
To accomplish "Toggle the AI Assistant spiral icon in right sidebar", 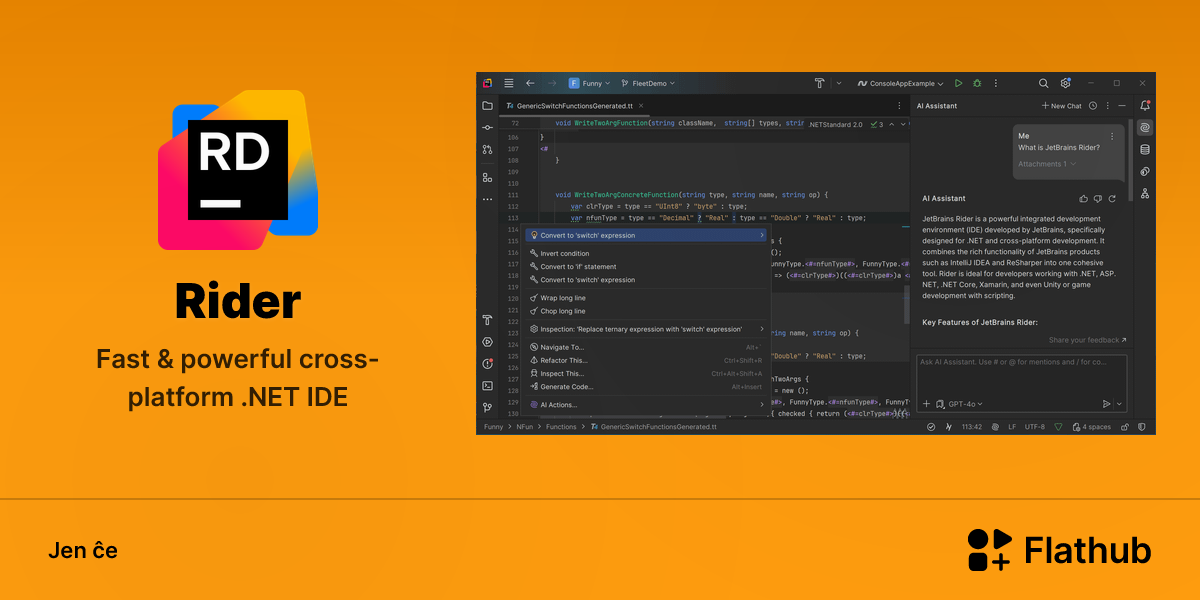I will (x=1144, y=127).
